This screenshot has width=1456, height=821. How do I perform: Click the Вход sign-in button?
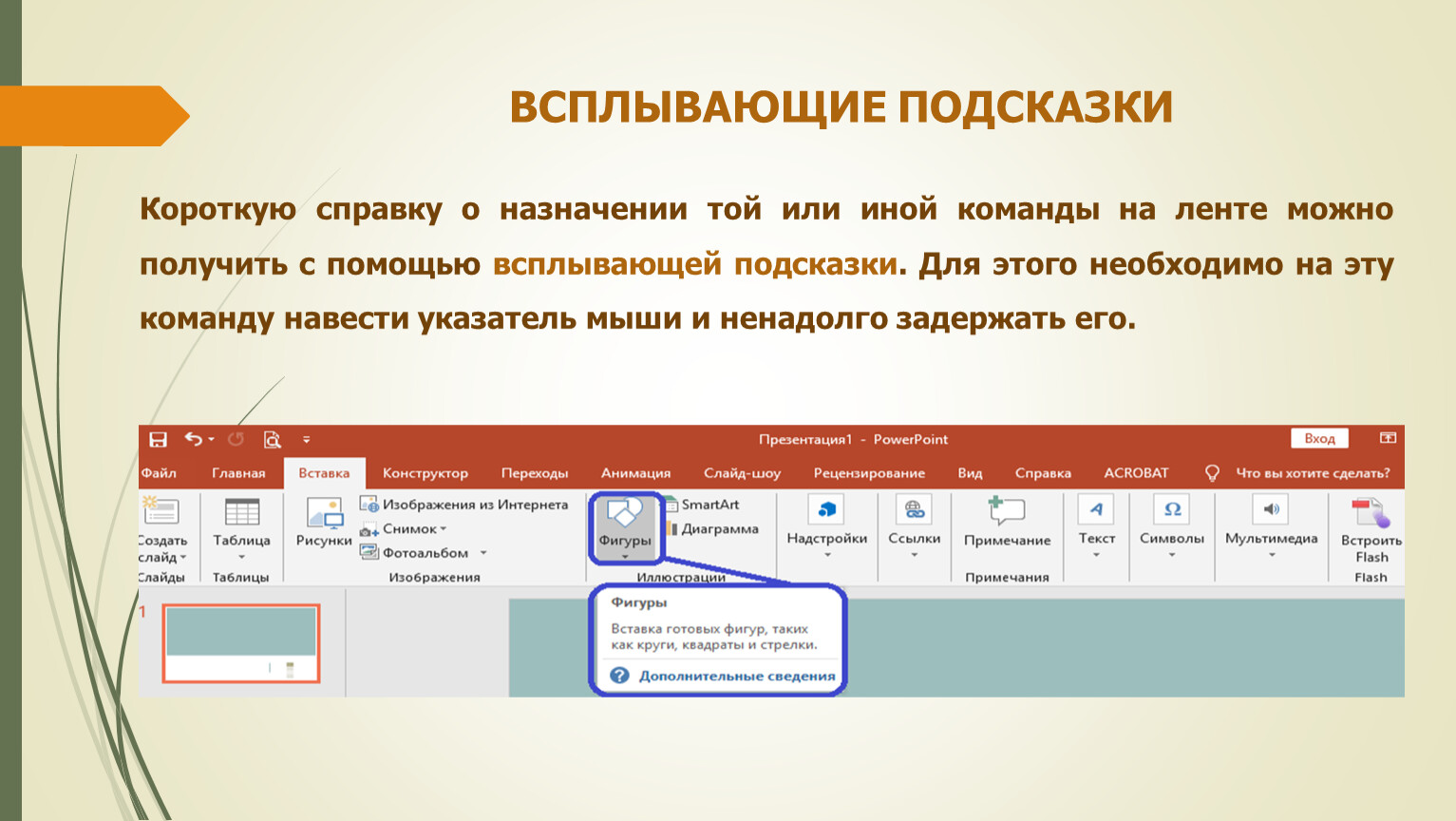1319,438
